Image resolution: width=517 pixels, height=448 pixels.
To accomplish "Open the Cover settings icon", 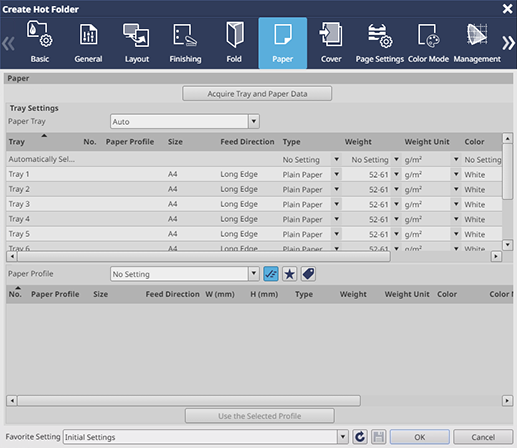I will (331, 34).
